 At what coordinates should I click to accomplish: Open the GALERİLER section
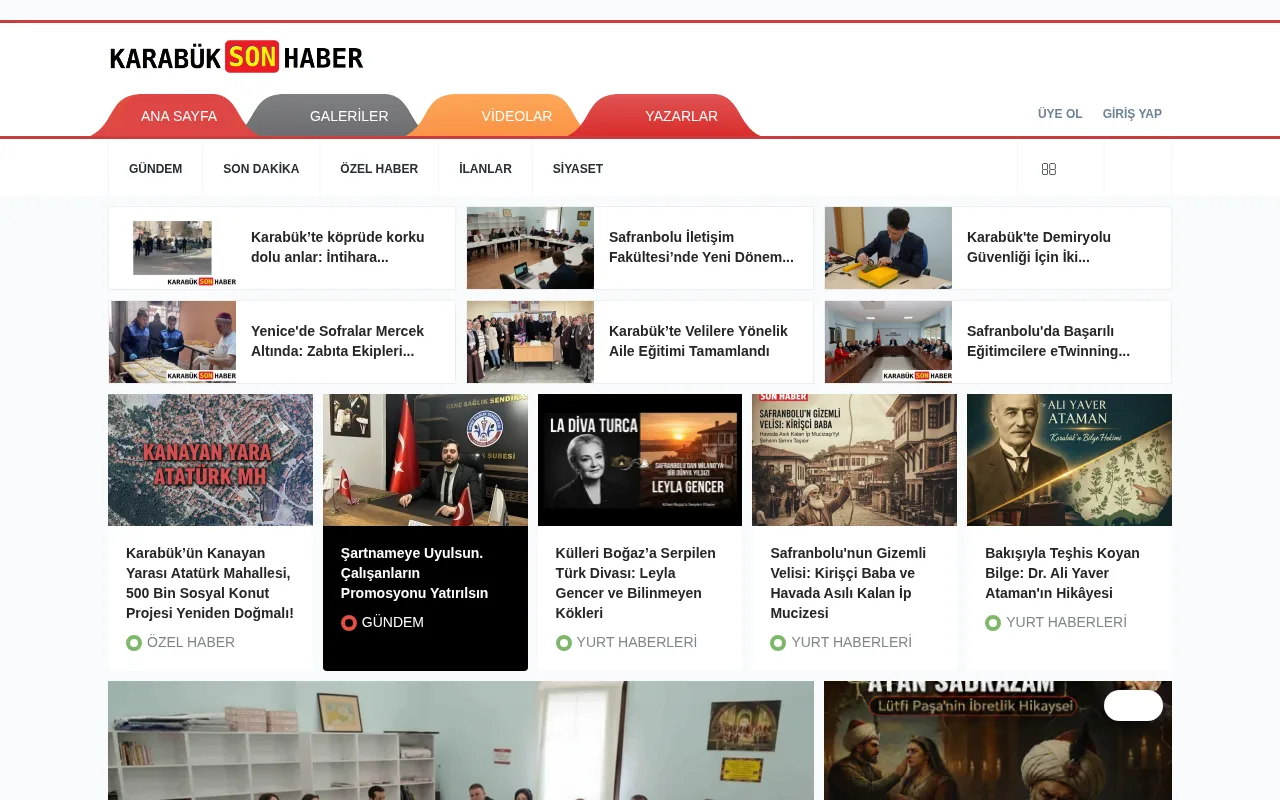click(349, 116)
